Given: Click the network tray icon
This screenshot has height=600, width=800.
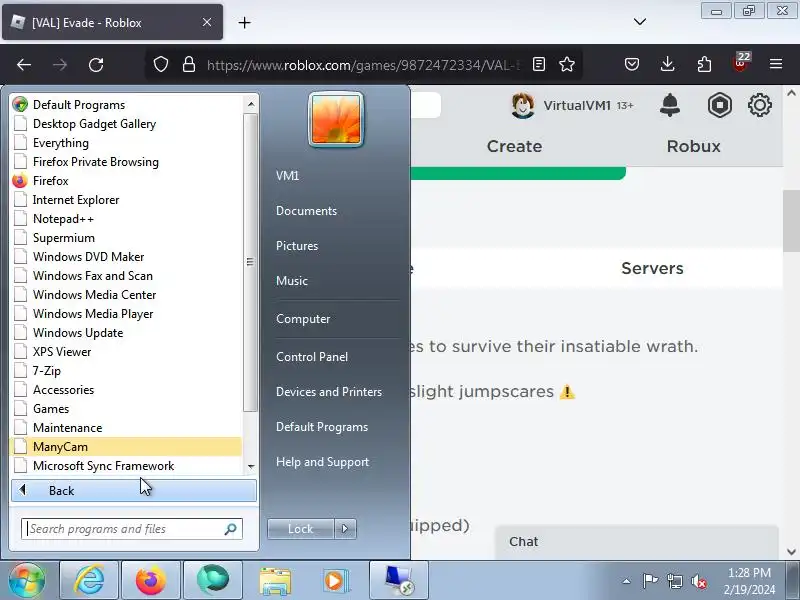Looking at the screenshot, I should (x=674, y=581).
